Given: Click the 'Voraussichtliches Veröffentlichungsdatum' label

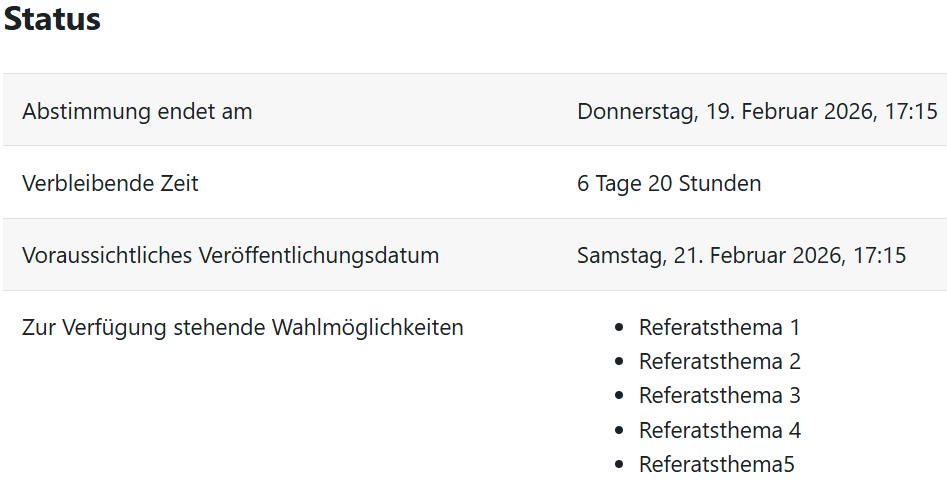Looking at the screenshot, I should pos(230,255).
